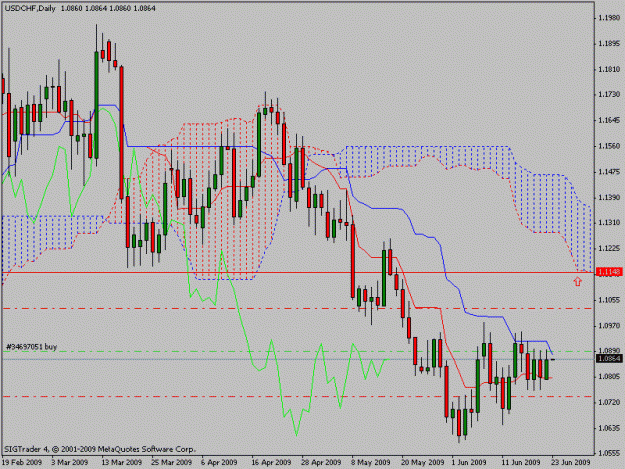Click the 11 Jun 2009 date label
Screen dimensions: 625x469
(x=521, y=463)
